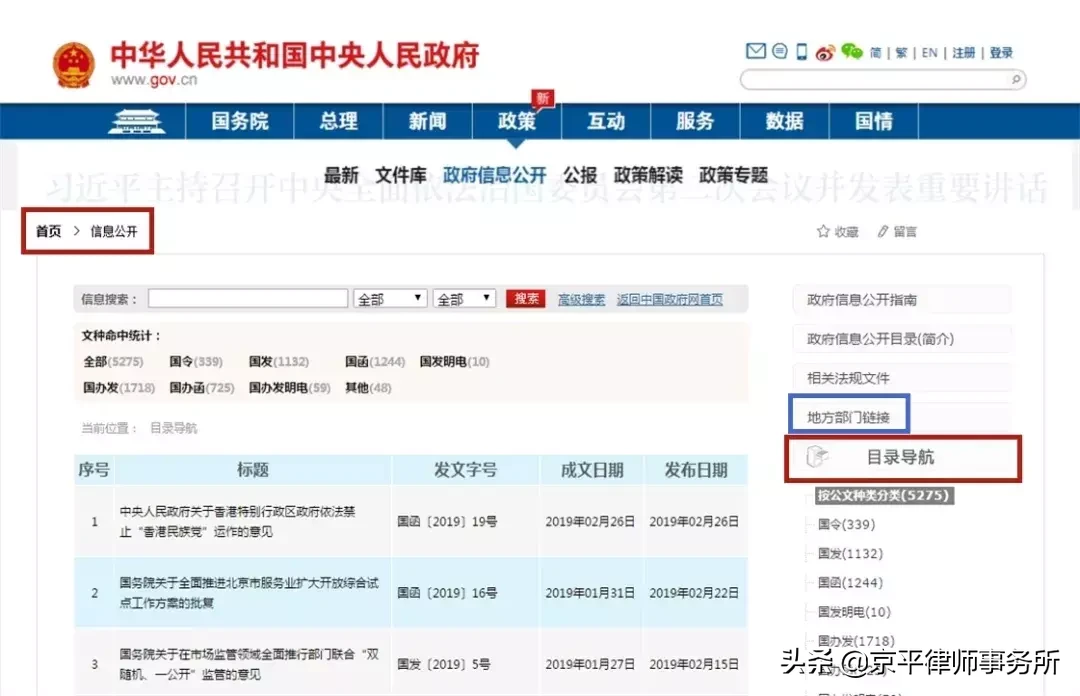Open the second 全部 filter dropdown

[x=464, y=297]
